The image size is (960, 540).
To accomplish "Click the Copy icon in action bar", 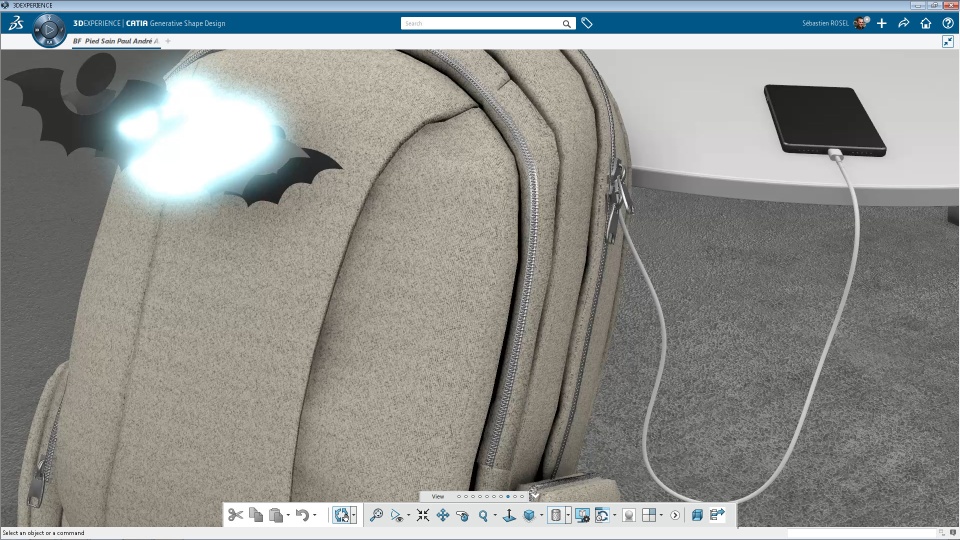I will pyautogui.click(x=256, y=515).
